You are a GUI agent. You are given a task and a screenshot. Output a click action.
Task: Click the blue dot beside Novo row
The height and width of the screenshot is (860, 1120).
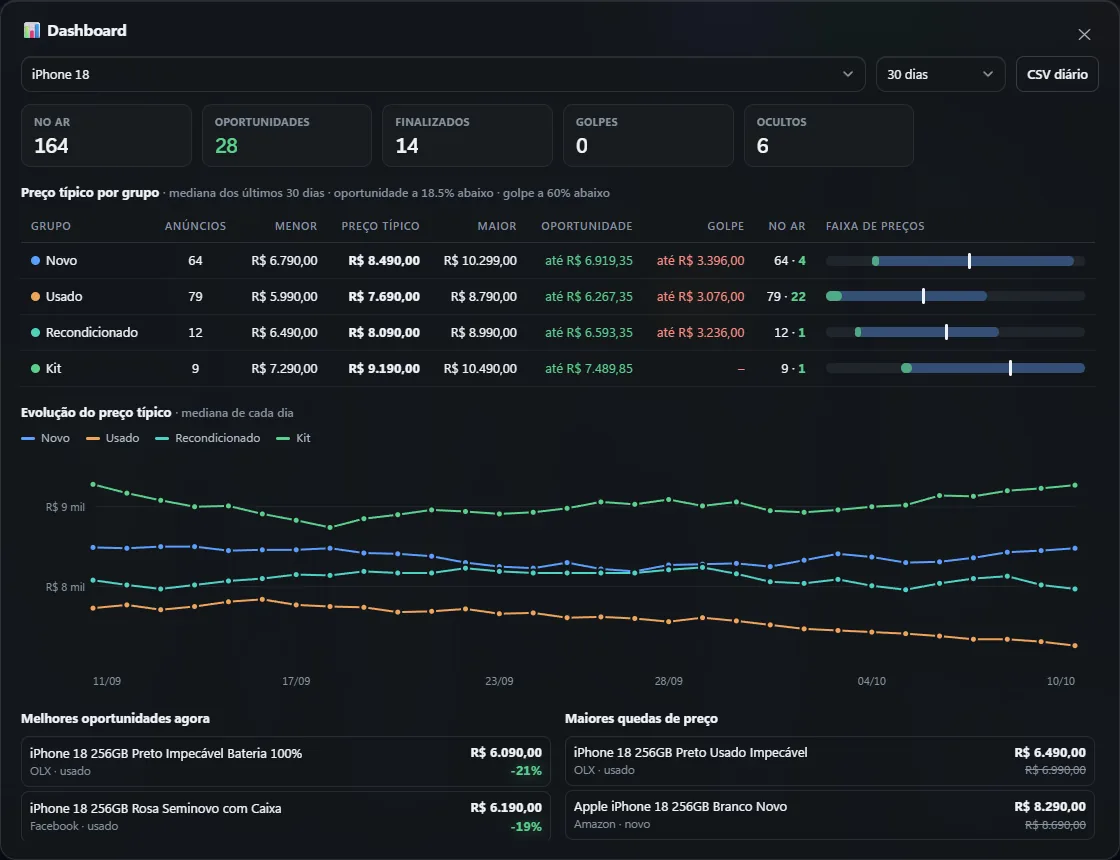(35, 261)
